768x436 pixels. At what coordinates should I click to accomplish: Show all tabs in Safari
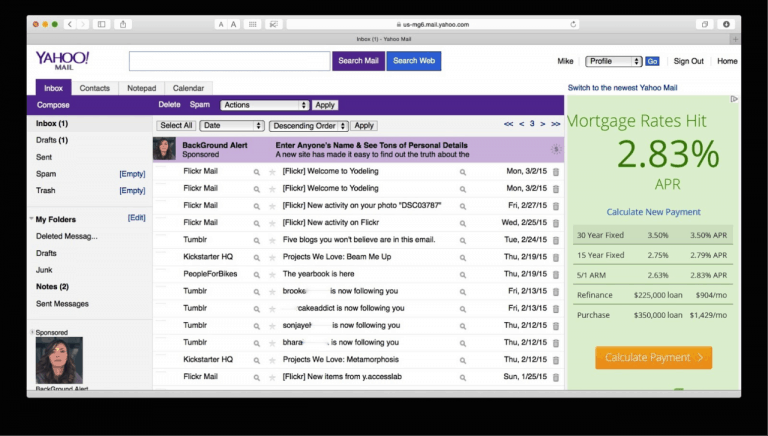tap(704, 24)
